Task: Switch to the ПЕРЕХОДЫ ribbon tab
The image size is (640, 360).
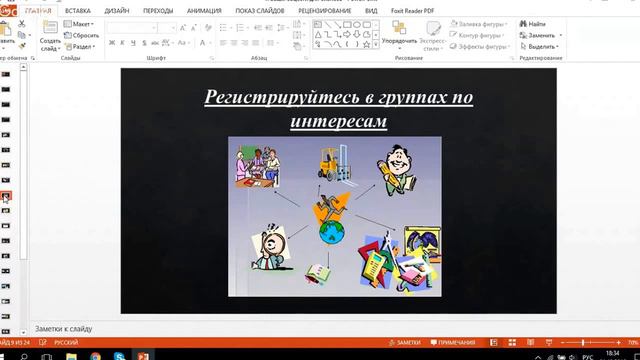Action: pos(158,11)
